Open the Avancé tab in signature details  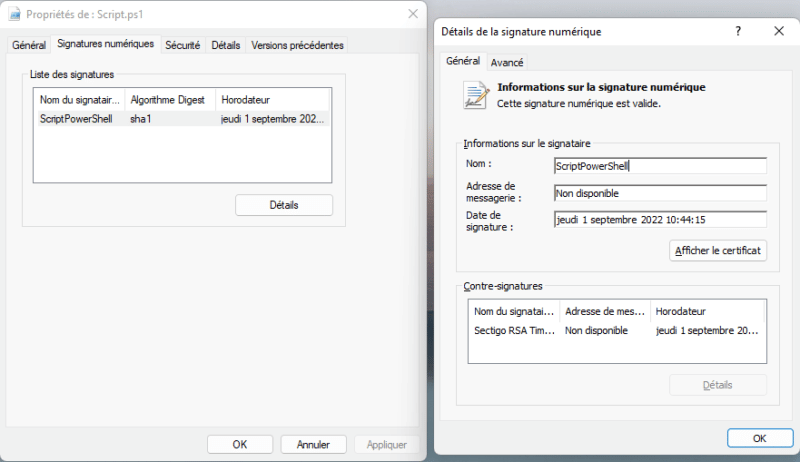tap(507, 62)
